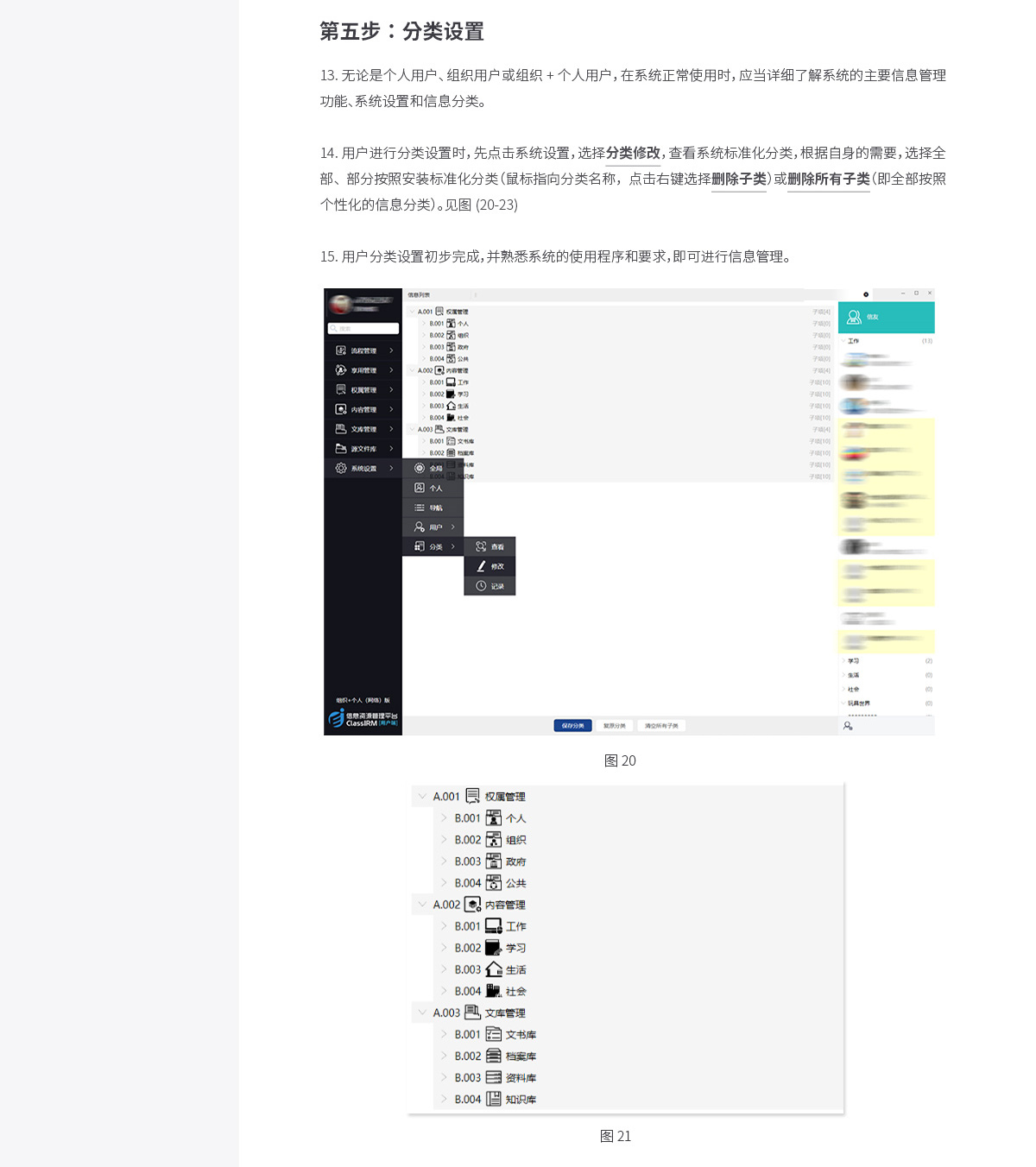Click the 生活 house icon in Figure 21
The height and width of the screenshot is (1167, 1036).
[493, 969]
